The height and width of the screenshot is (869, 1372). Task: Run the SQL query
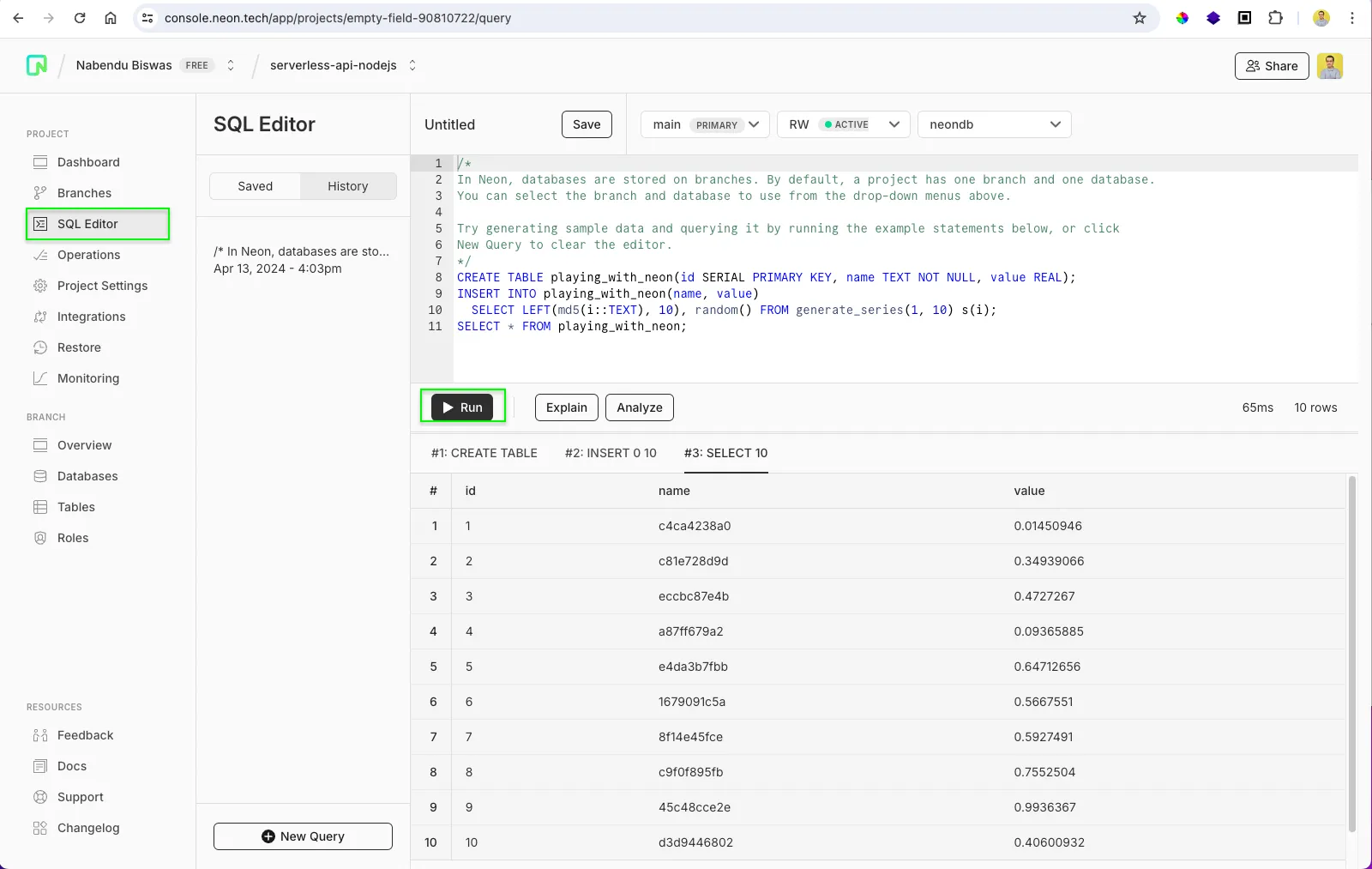[x=462, y=407]
